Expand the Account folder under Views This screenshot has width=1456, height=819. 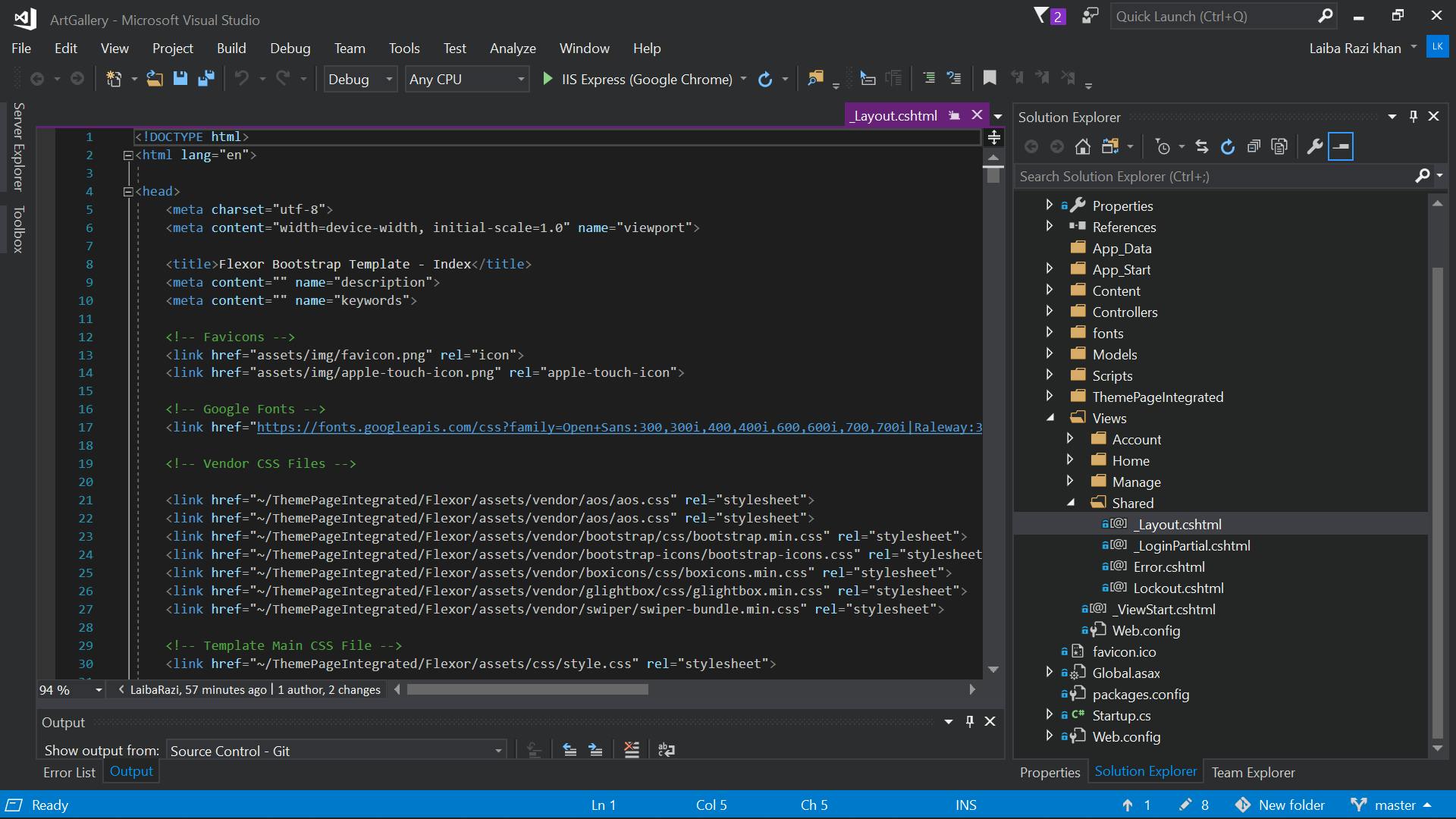tap(1069, 438)
